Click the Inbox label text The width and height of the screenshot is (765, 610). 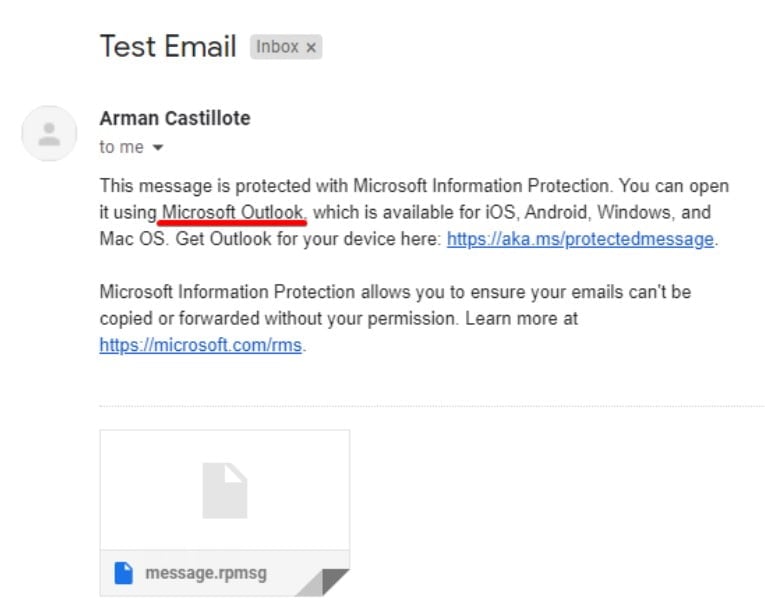277,47
